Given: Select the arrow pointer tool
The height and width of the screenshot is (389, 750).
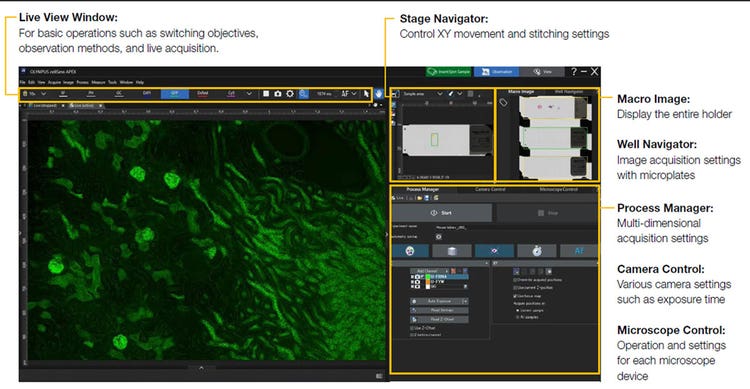Looking at the screenshot, I should pyautogui.click(x=366, y=94).
